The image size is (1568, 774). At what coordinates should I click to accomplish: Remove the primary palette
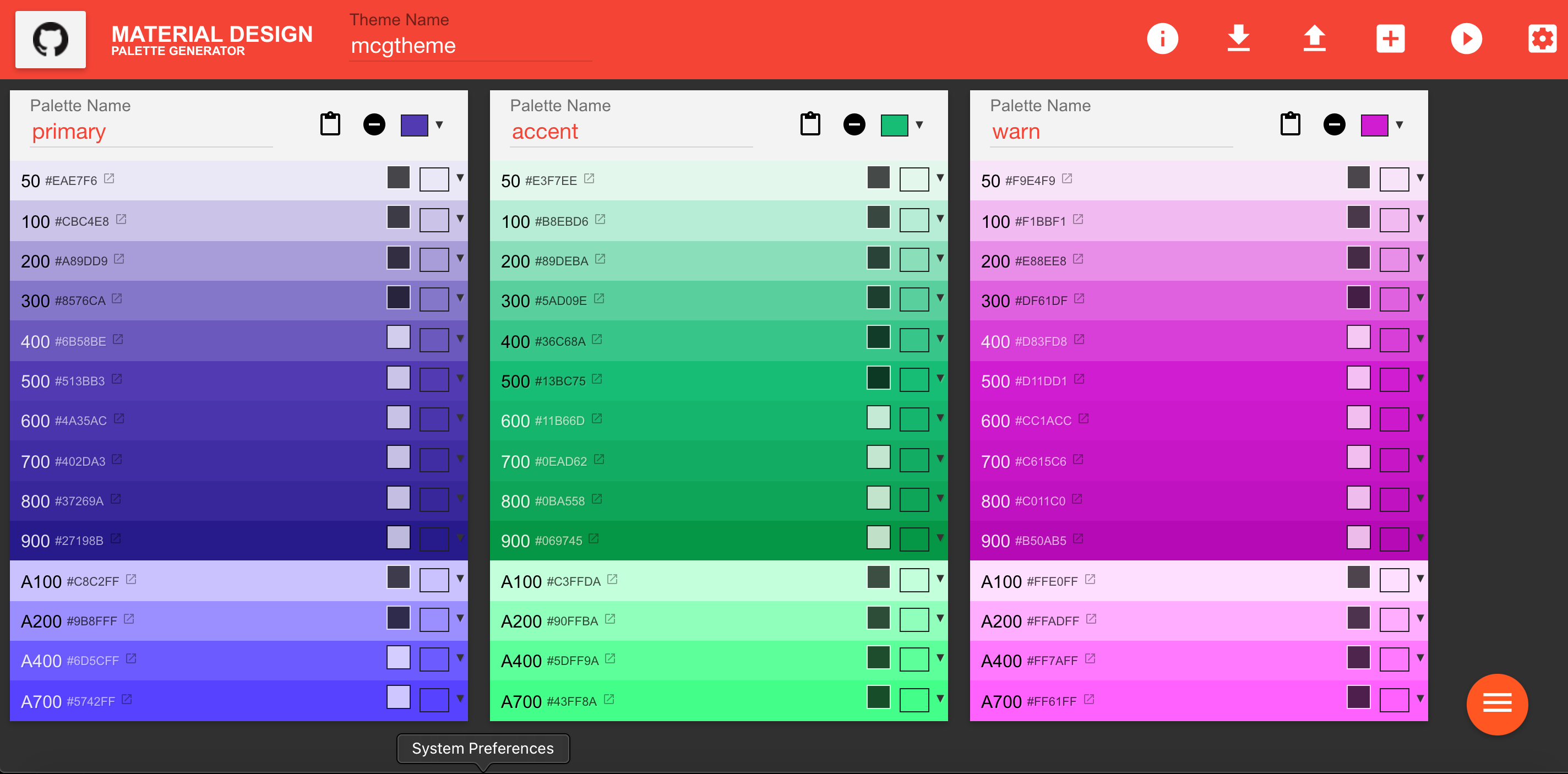point(374,124)
